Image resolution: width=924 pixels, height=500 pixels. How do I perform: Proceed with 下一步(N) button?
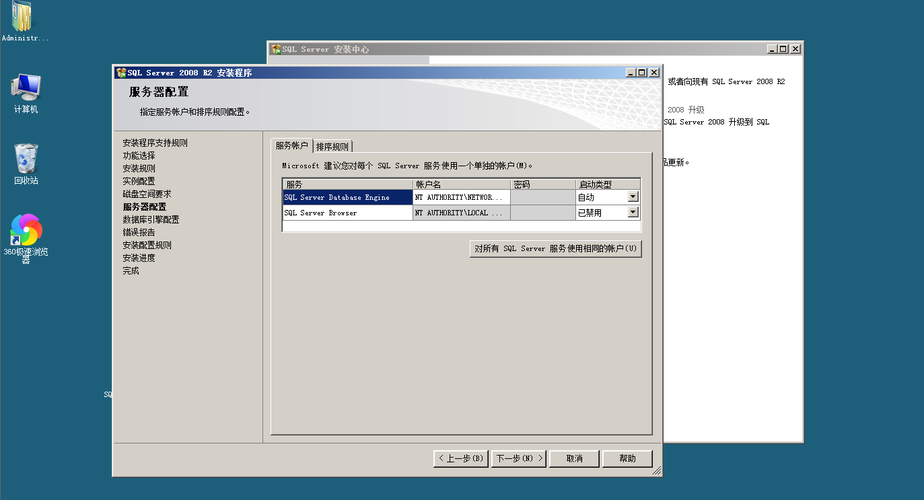point(519,458)
